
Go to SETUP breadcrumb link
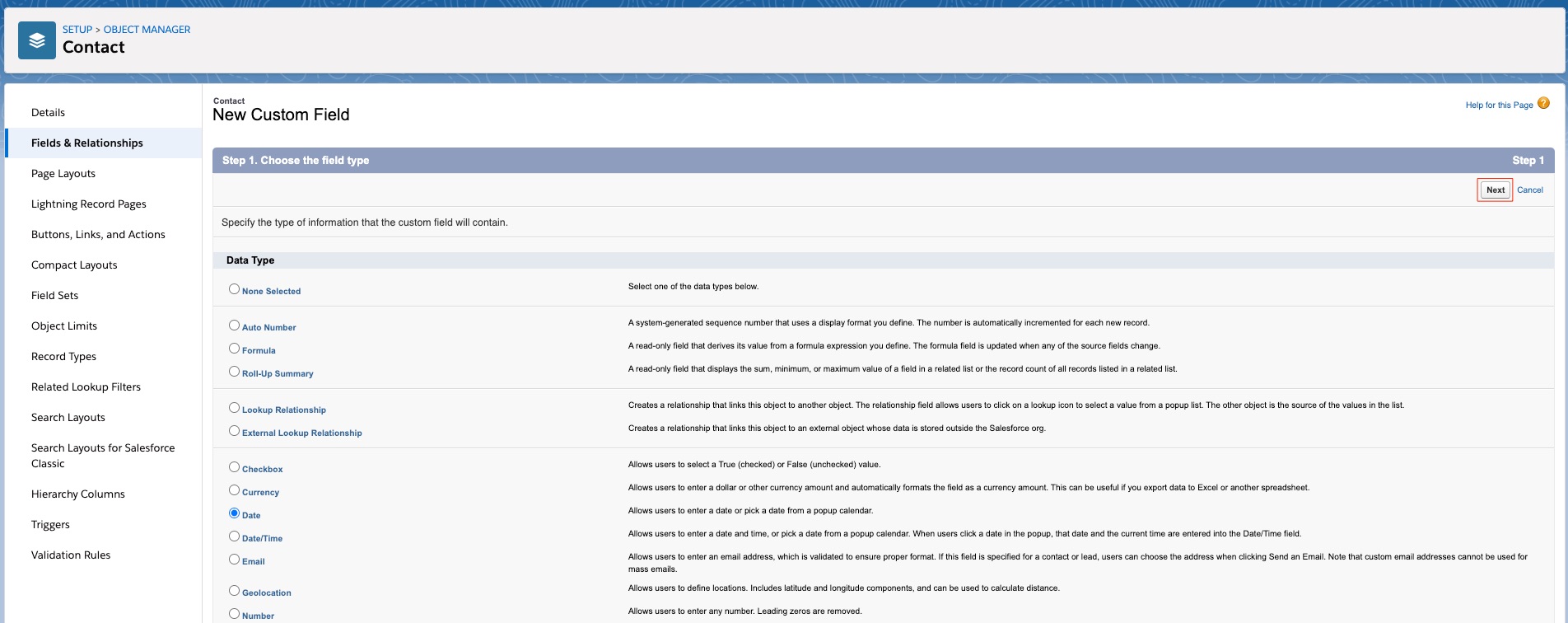(x=77, y=30)
